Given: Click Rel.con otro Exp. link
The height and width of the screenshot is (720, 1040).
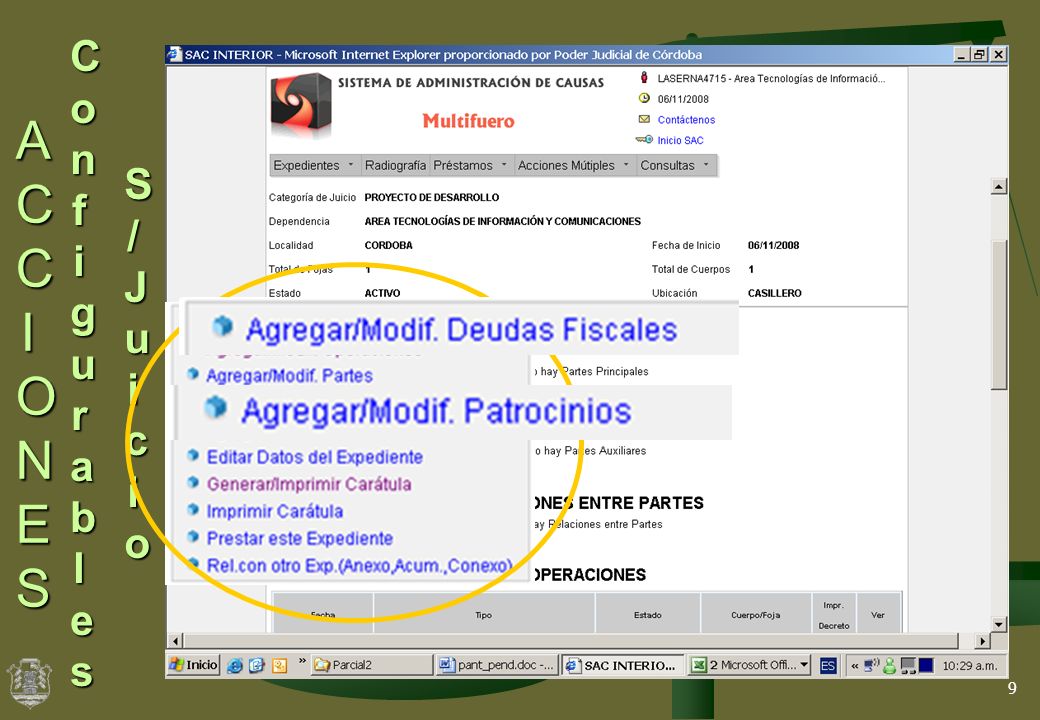Looking at the screenshot, I should point(359,566).
